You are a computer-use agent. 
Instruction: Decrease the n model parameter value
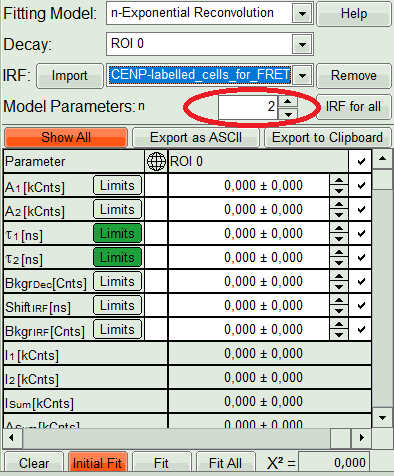click(x=288, y=114)
